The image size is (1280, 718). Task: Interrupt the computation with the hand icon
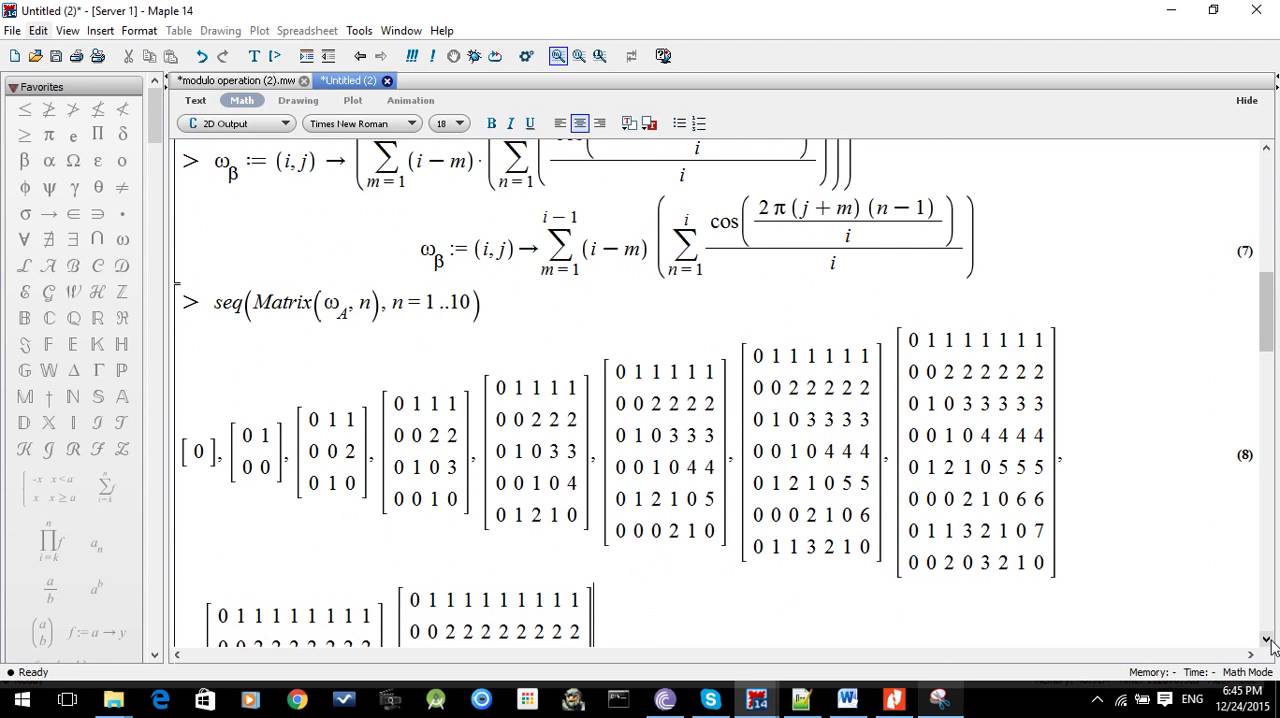(453, 57)
